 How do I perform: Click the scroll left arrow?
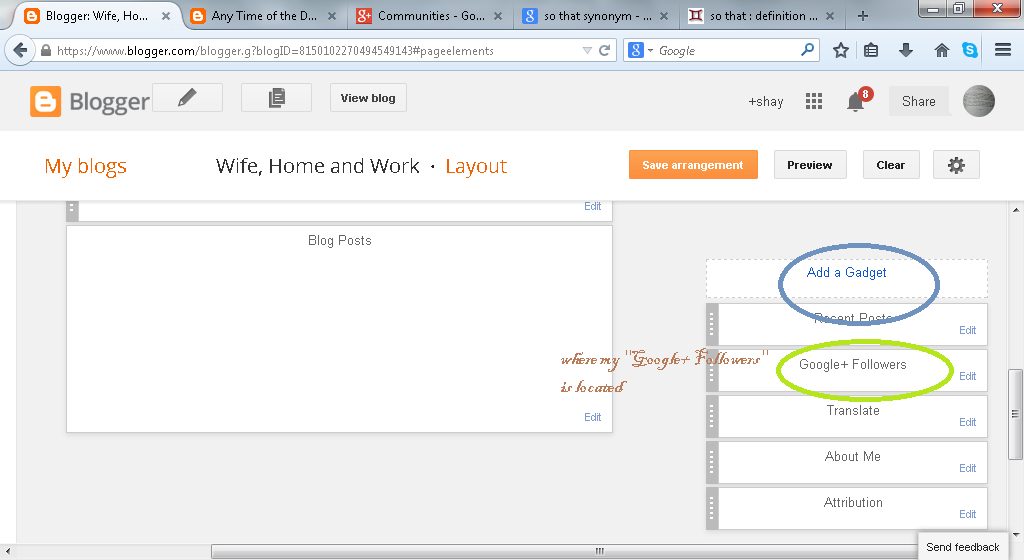(x=7, y=552)
